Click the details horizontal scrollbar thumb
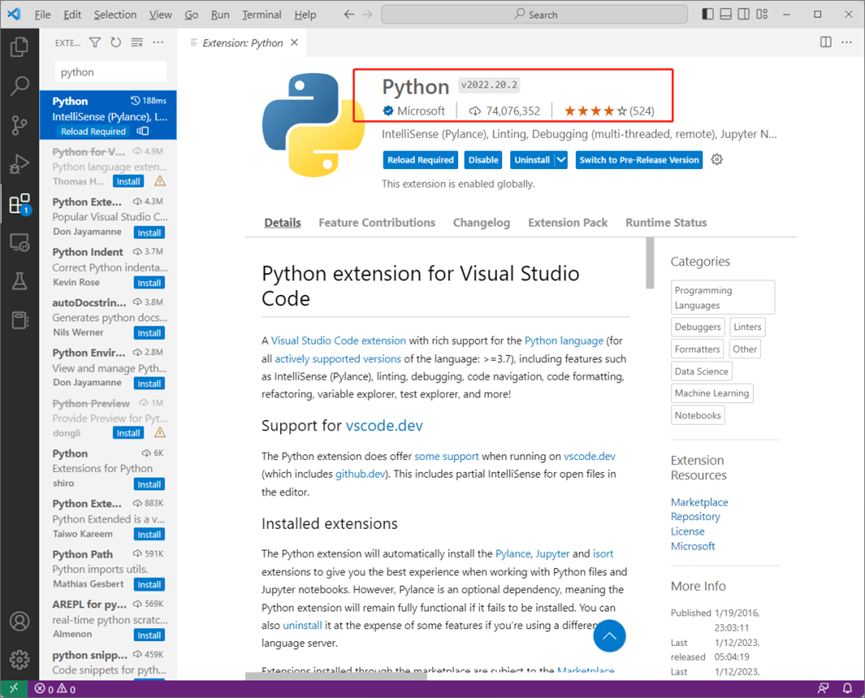 (336, 676)
